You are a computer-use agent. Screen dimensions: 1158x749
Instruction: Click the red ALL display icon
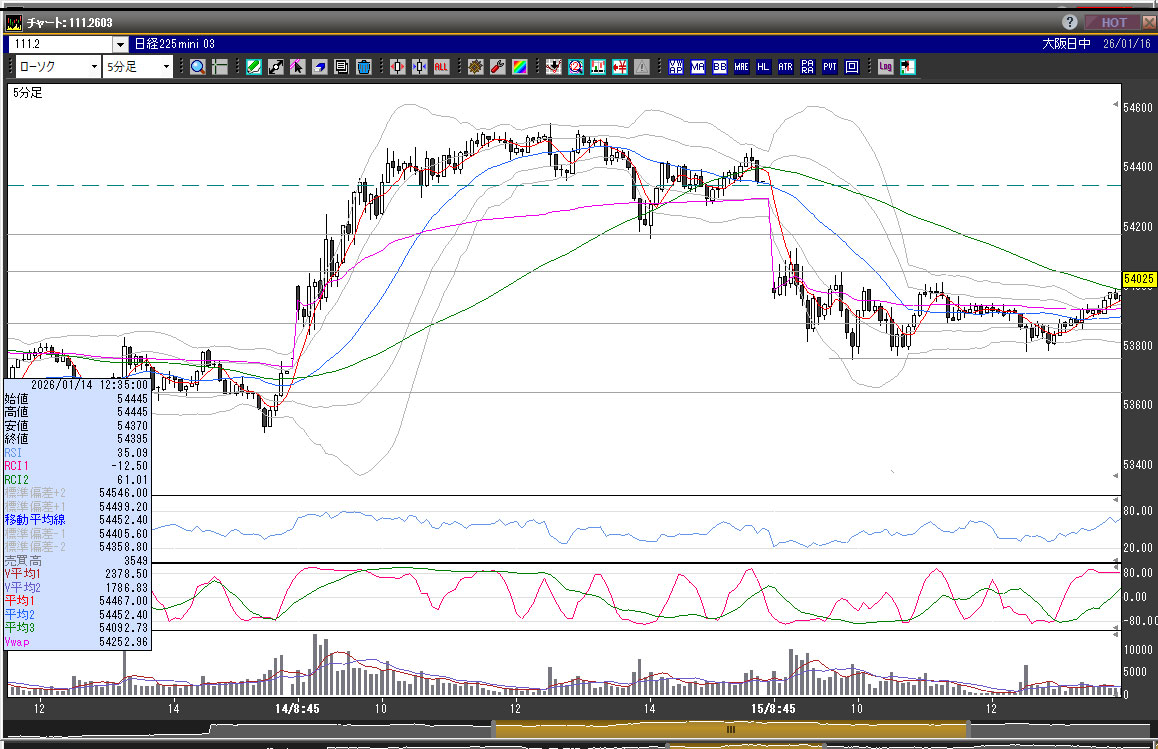tap(442, 67)
